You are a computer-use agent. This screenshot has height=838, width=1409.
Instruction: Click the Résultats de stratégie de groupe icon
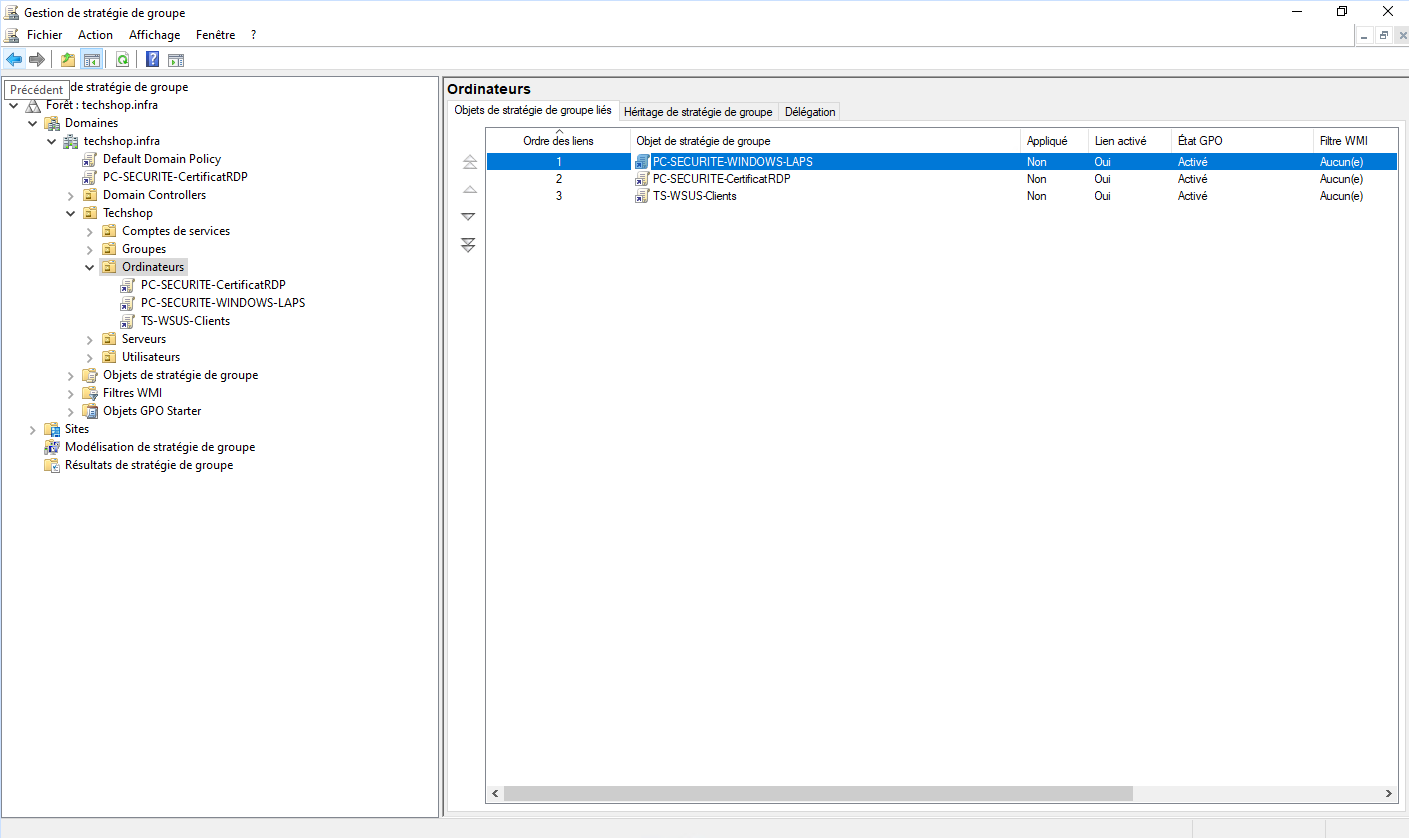pos(52,465)
